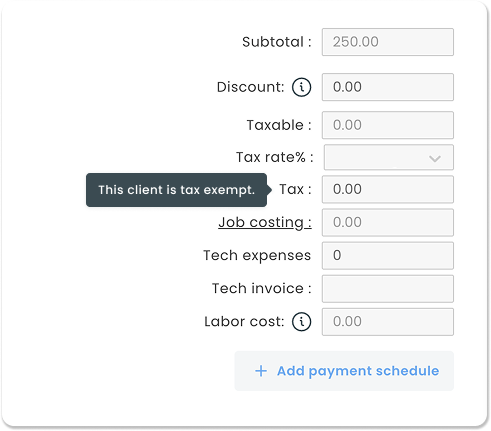Select the Labor cost value field
This screenshot has height=431, width=491.
(x=388, y=322)
